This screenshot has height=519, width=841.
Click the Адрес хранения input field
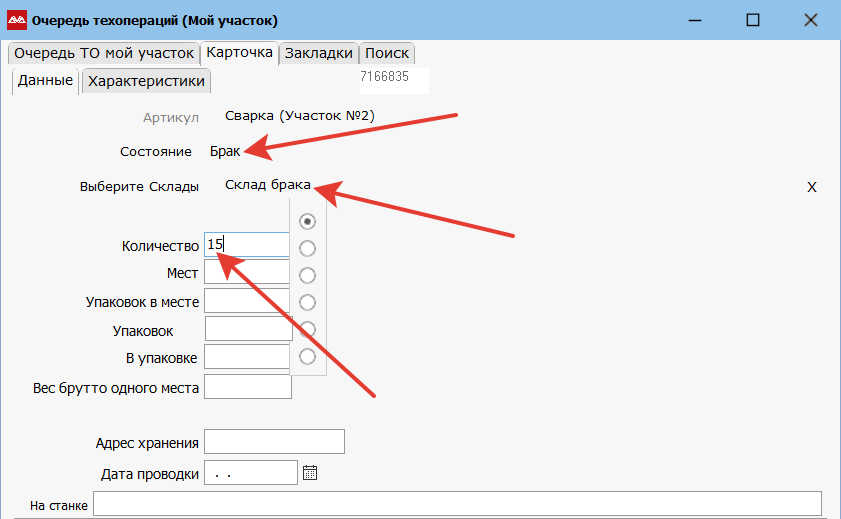[273, 442]
